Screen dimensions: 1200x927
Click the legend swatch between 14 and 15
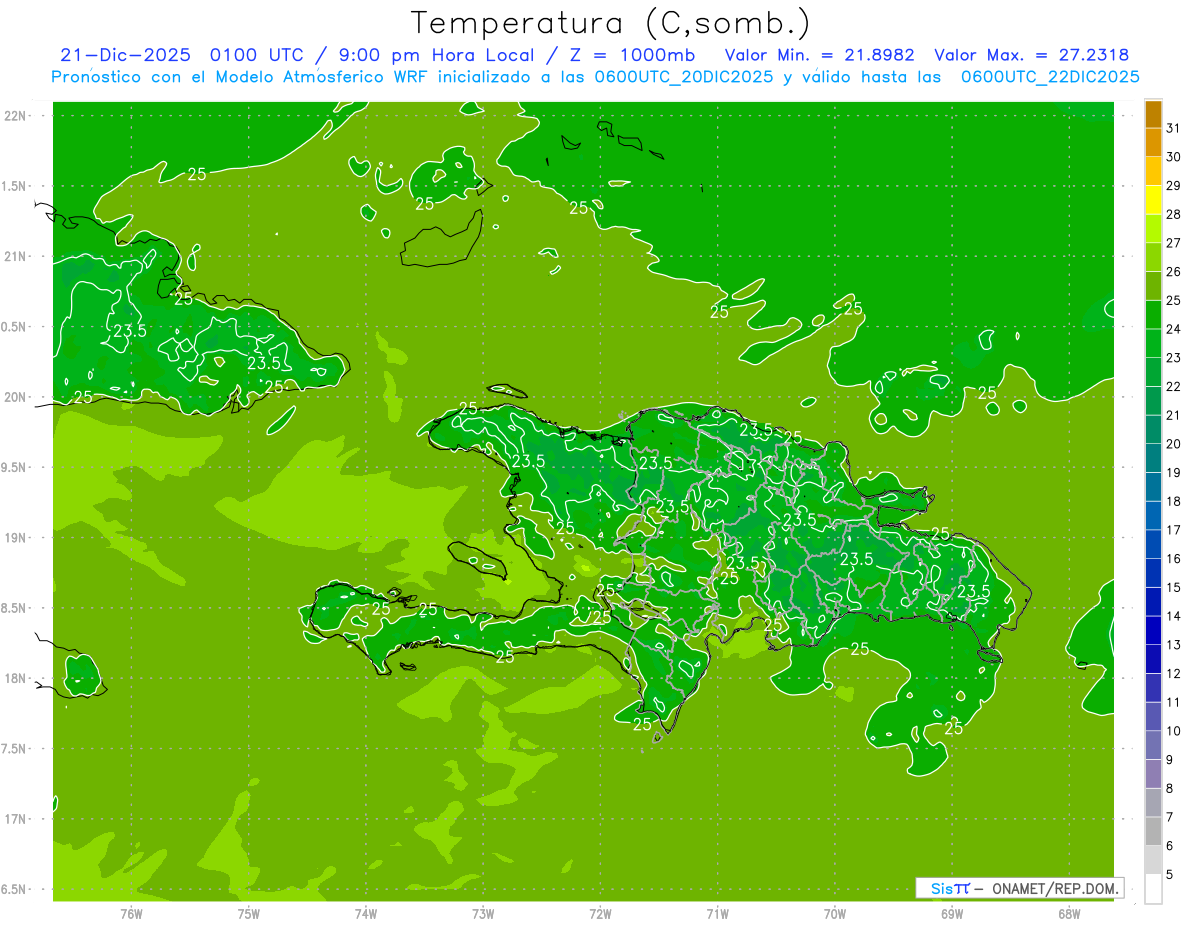pos(1153,602)
